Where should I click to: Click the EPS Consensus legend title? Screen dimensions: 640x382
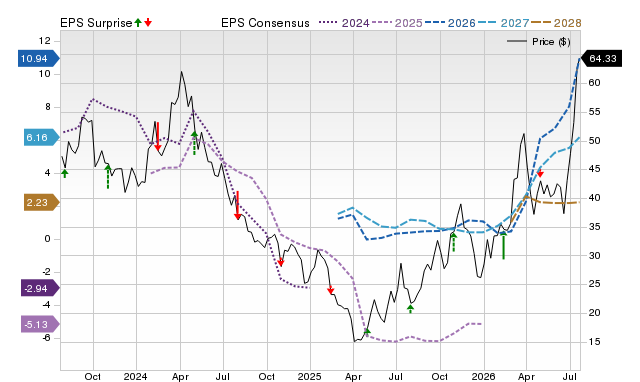click(x=265, y=23)
